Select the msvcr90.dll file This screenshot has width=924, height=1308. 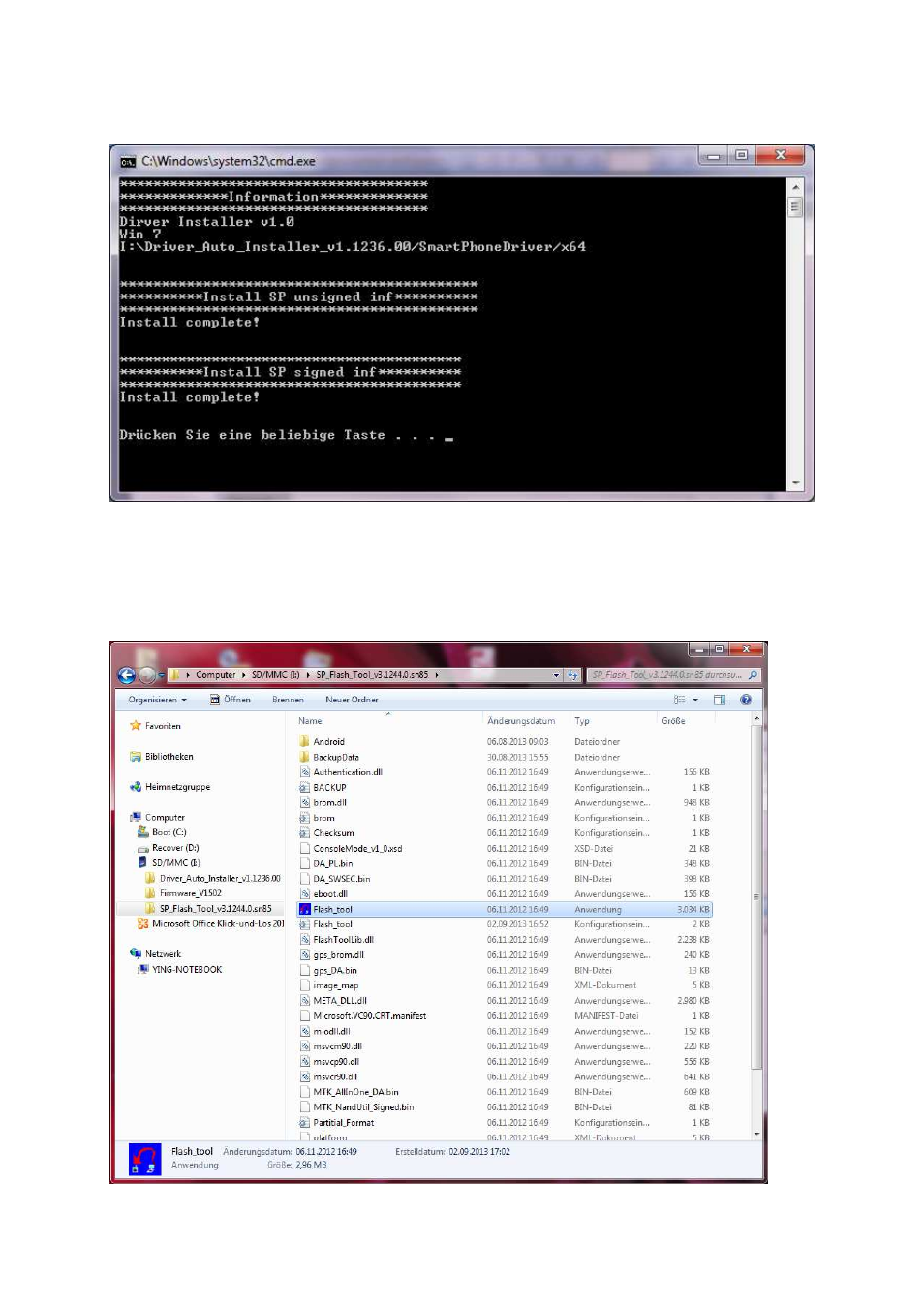[x=335, y=1076]
